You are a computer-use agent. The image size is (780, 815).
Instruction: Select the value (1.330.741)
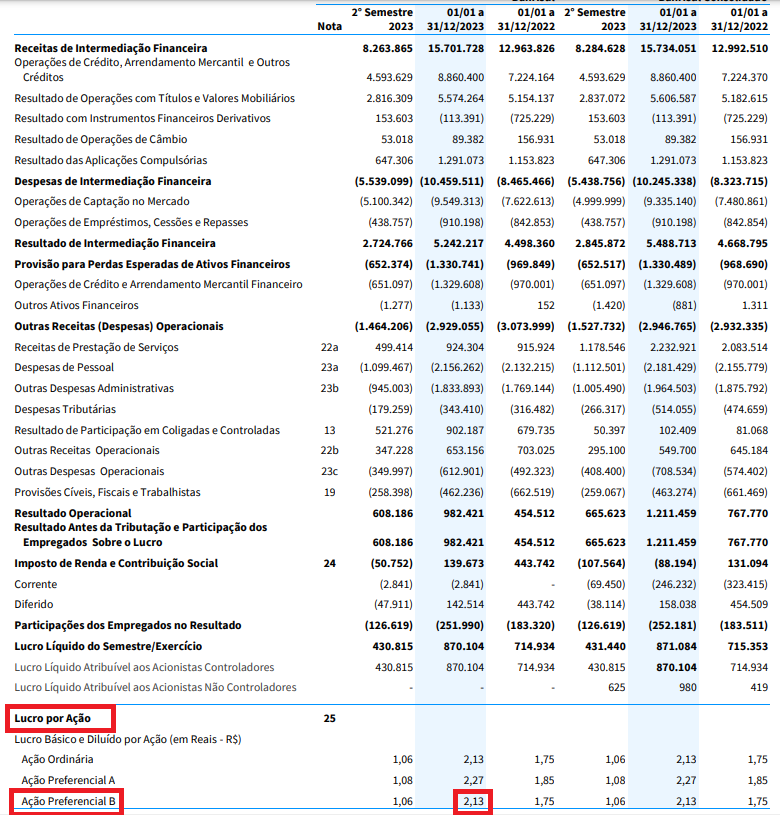click(455, 264)
